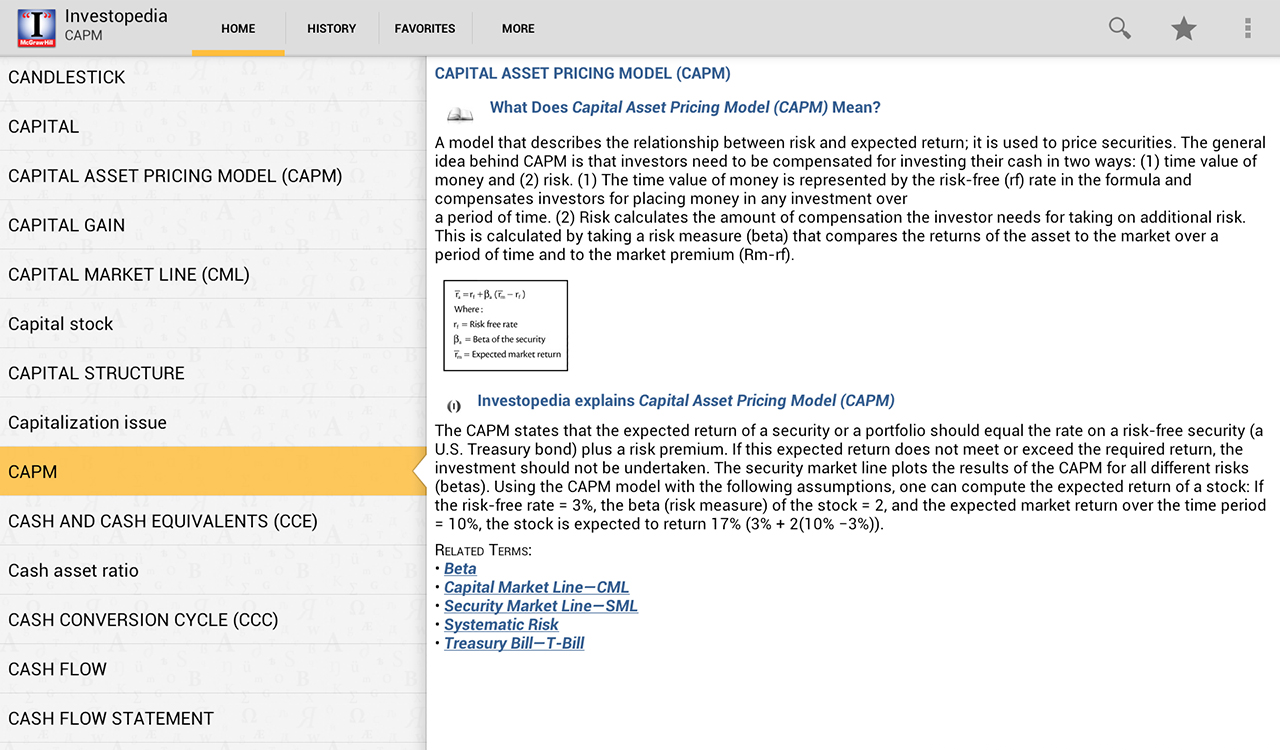Open CAPITAL ASSET PRICING MODEL (CAPM) list entry
This screenshot has width=1280, height=750.
(213, 176)
